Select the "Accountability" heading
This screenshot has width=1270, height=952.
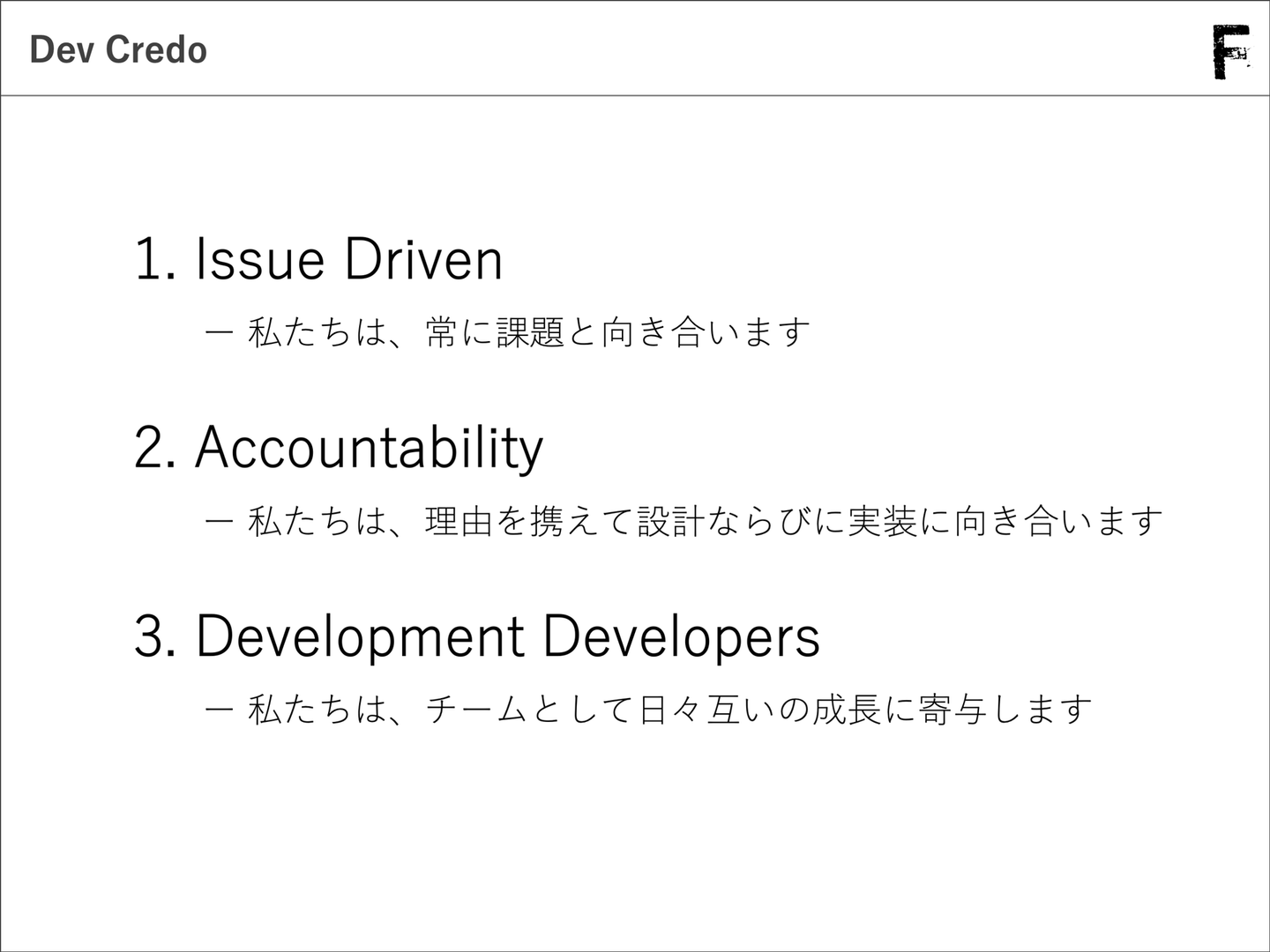tap(369, 448)
